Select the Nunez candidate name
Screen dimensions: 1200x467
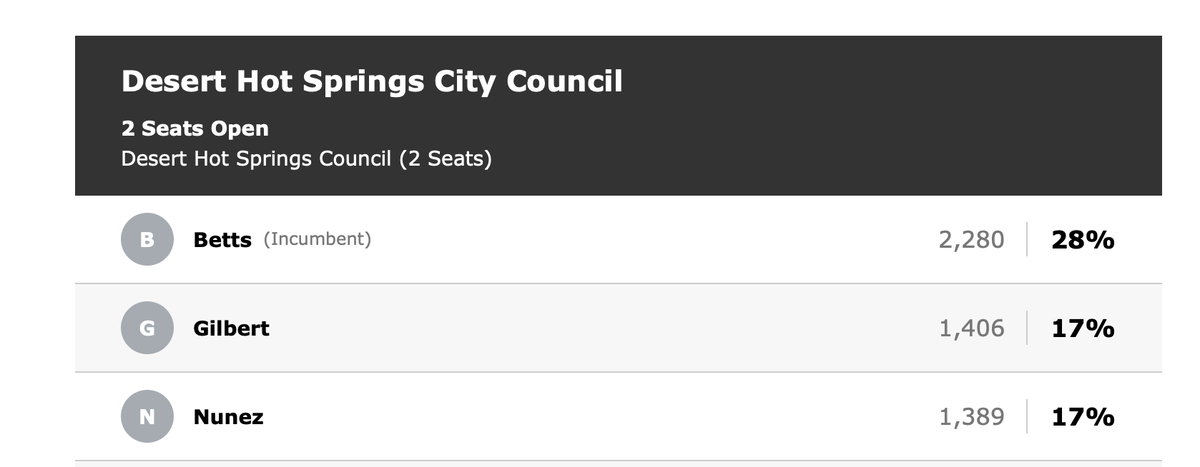pyautogui.click(x=228, y=417)
